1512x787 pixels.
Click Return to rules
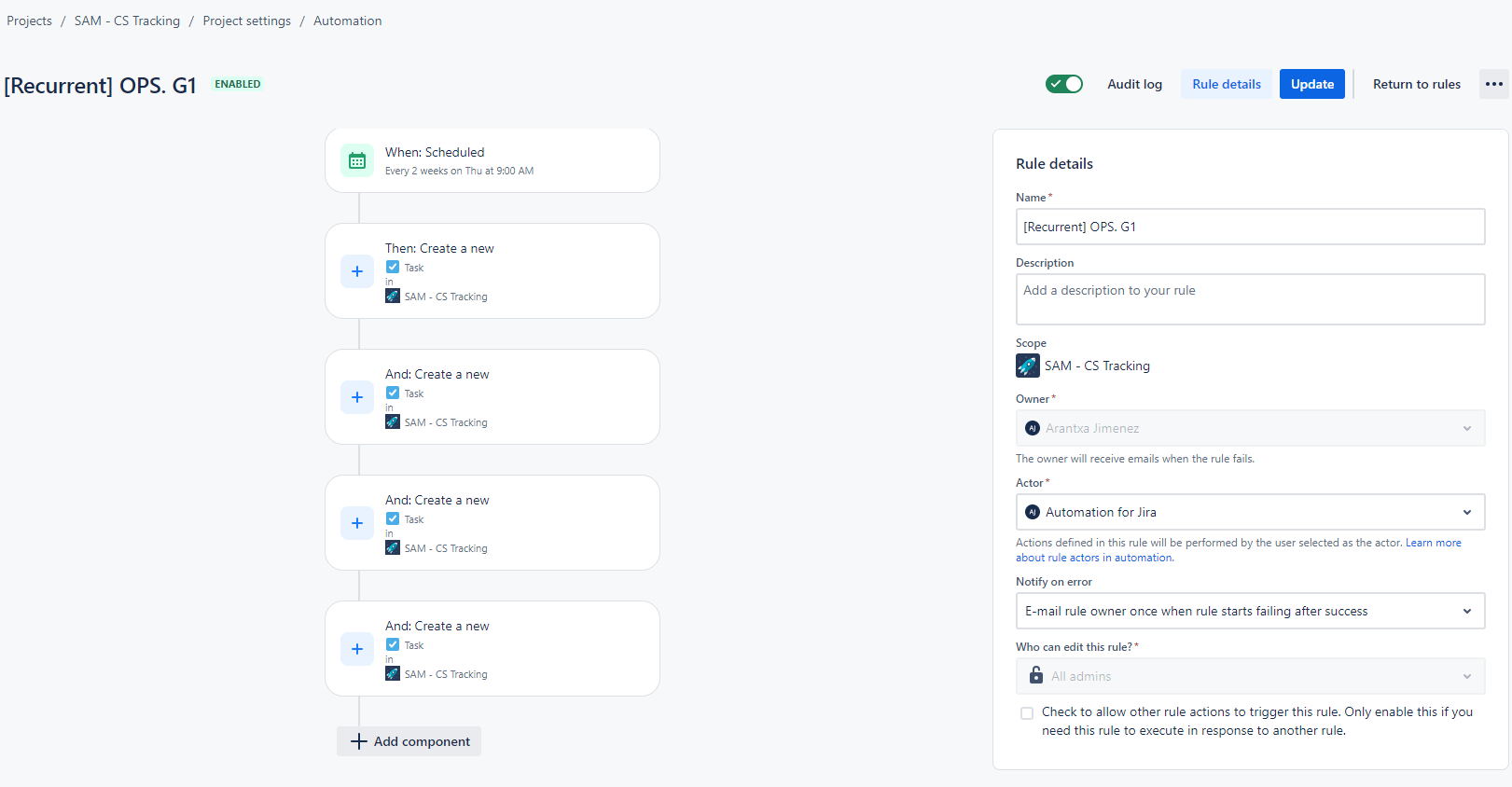[x=1417, y=84]
